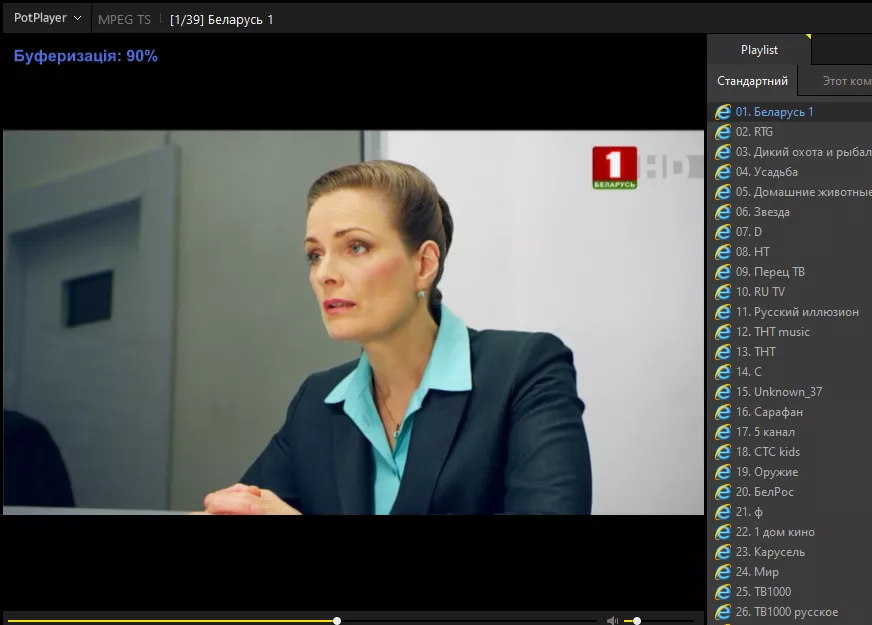
Task: Click the icon beside Русский иллюзион
Action: [722, 312]
